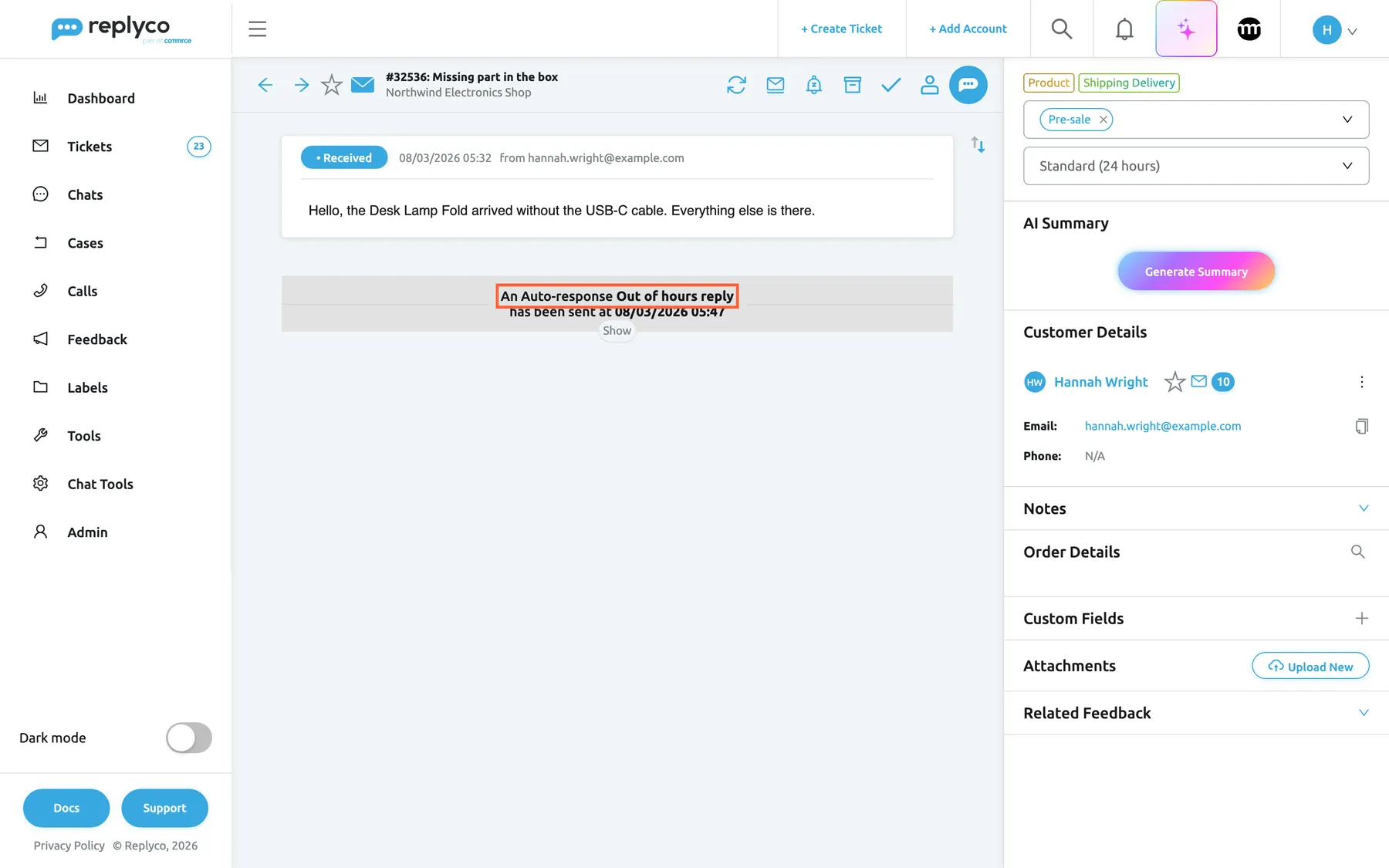Expand the labels dropdown with Pre-sale

point(1347,120)
